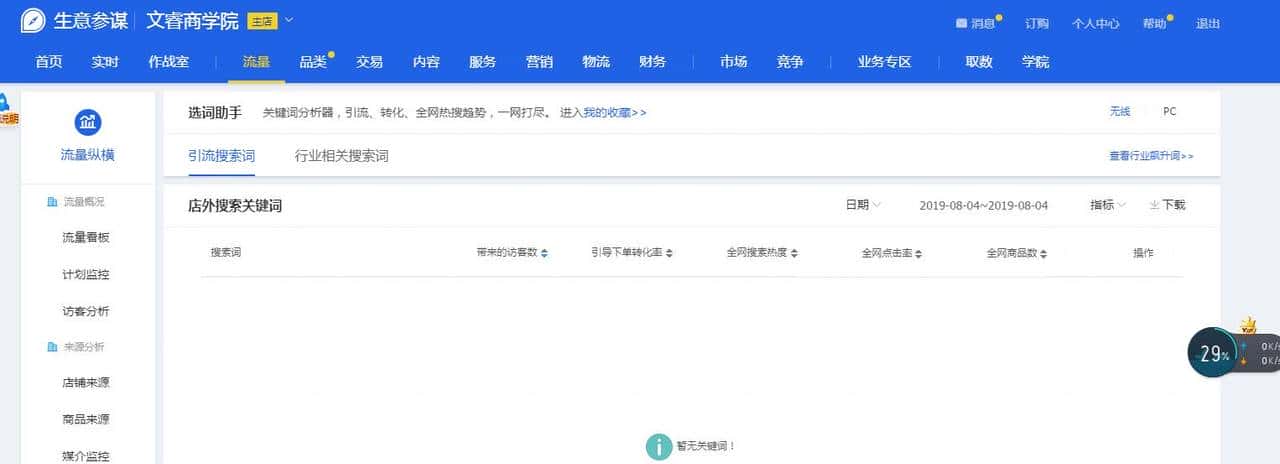Click the 店外搜索关键词 heading

[x=235, y=205]
